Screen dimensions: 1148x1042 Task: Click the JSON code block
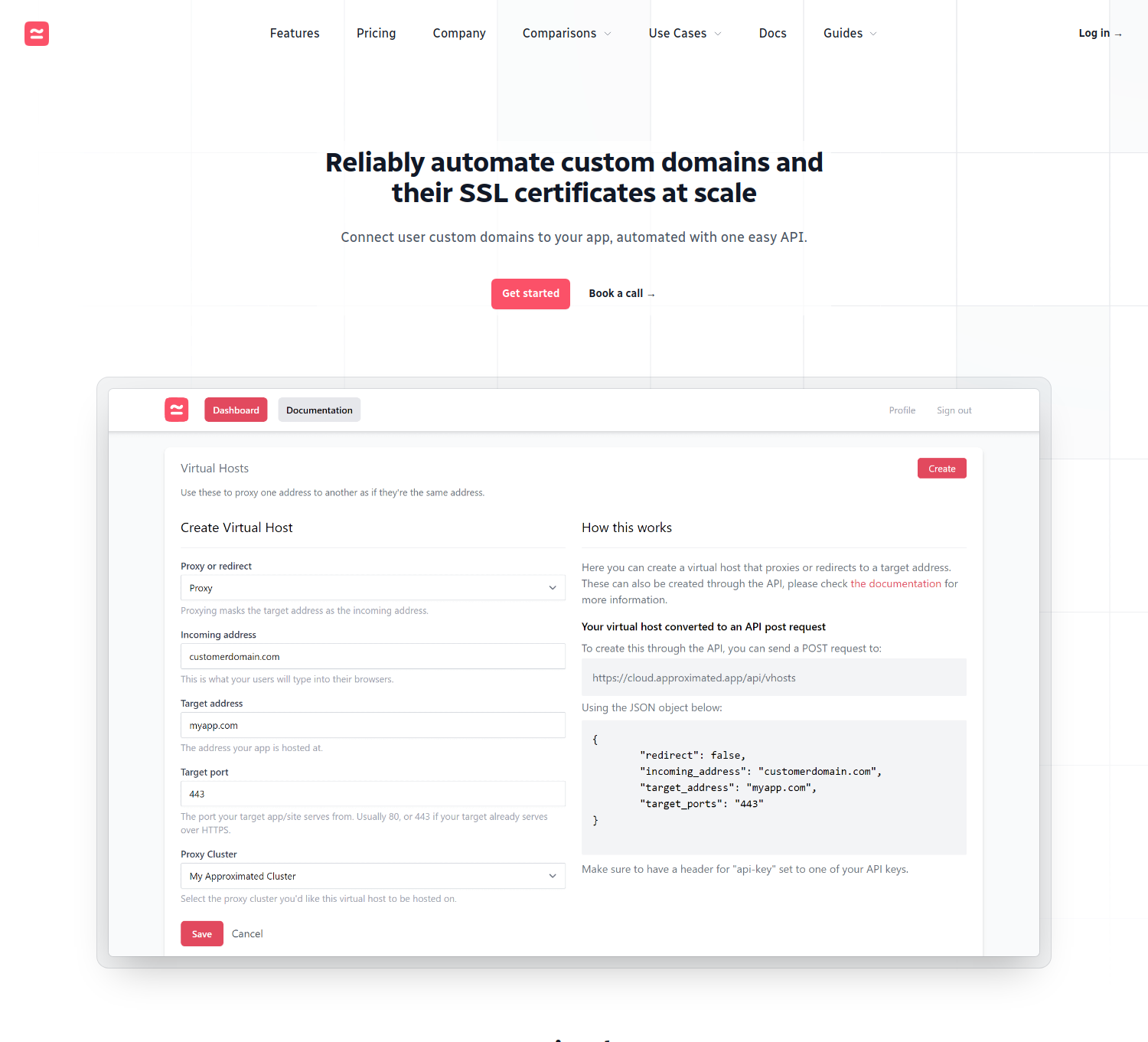click(774, 787)
